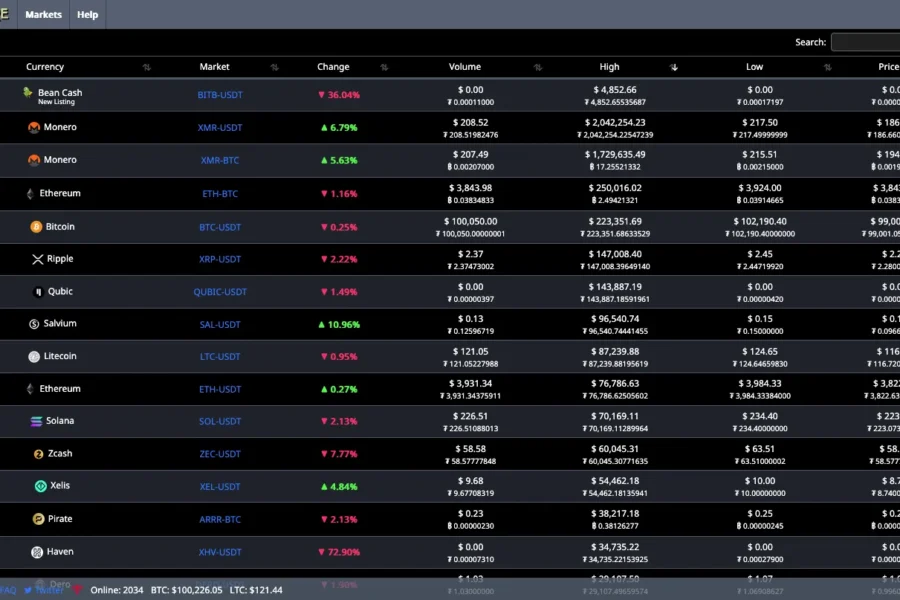Click the Zcash coin icon

[38, 454]
